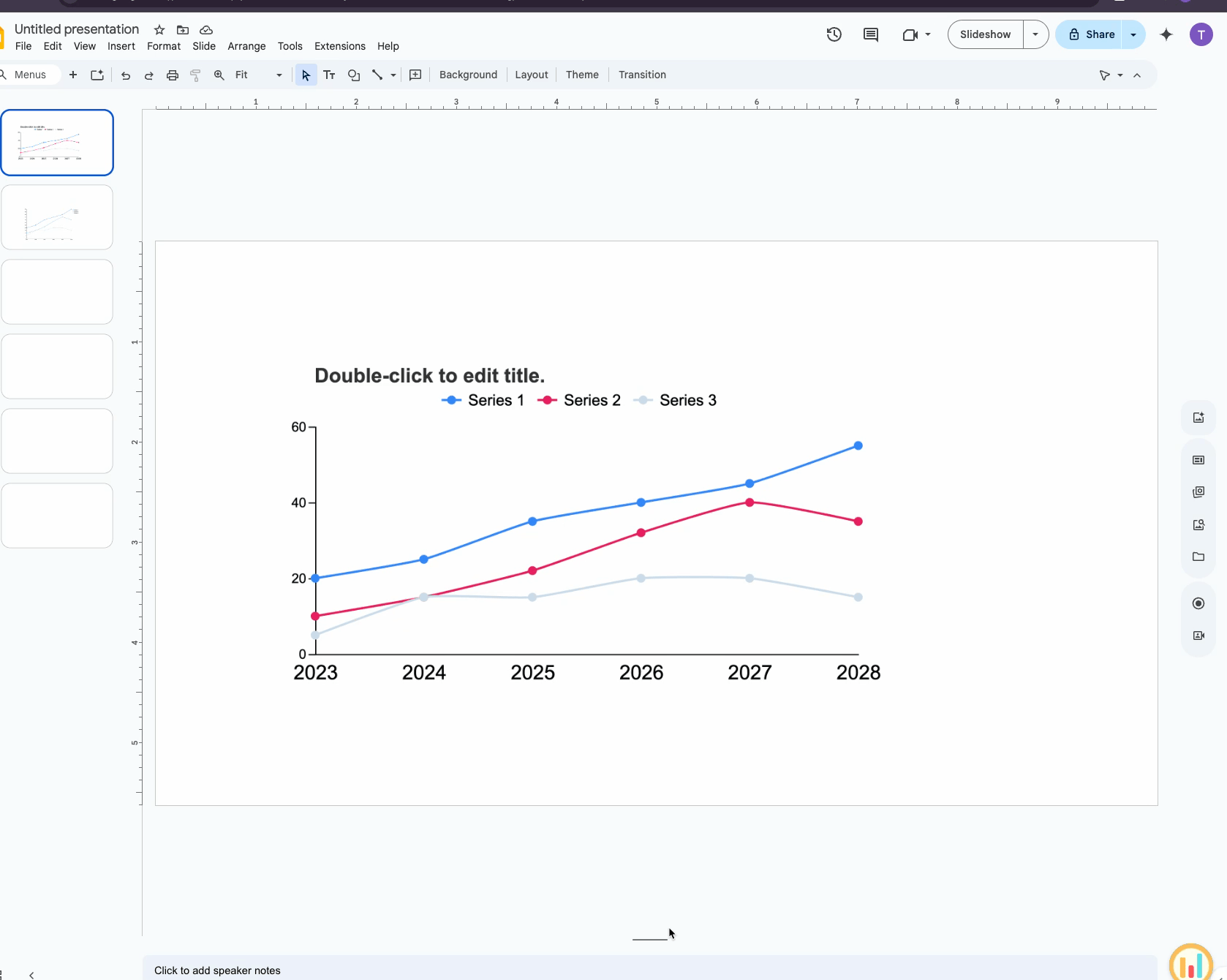Open version history clock icon
This screenshot has width=1227, height=980.
[x=834, y=34]
